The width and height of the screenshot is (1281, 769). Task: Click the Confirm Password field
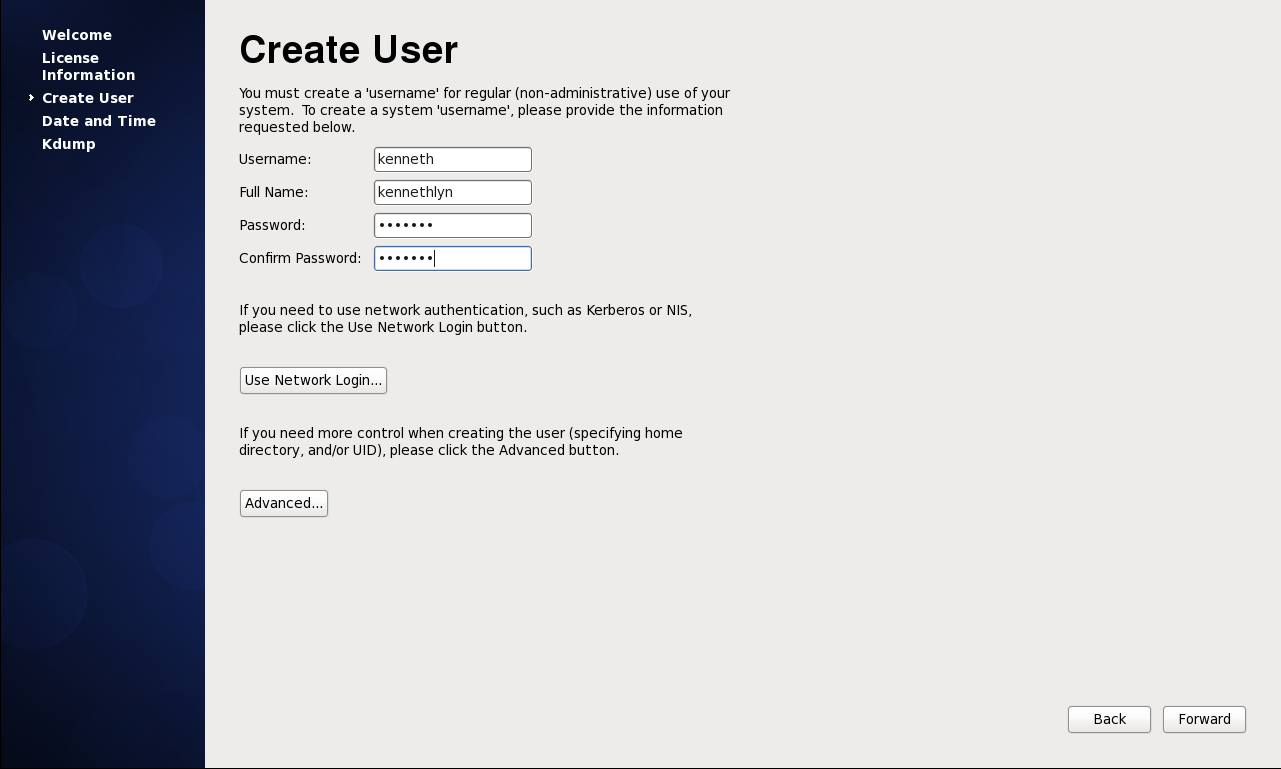[452, 258]
